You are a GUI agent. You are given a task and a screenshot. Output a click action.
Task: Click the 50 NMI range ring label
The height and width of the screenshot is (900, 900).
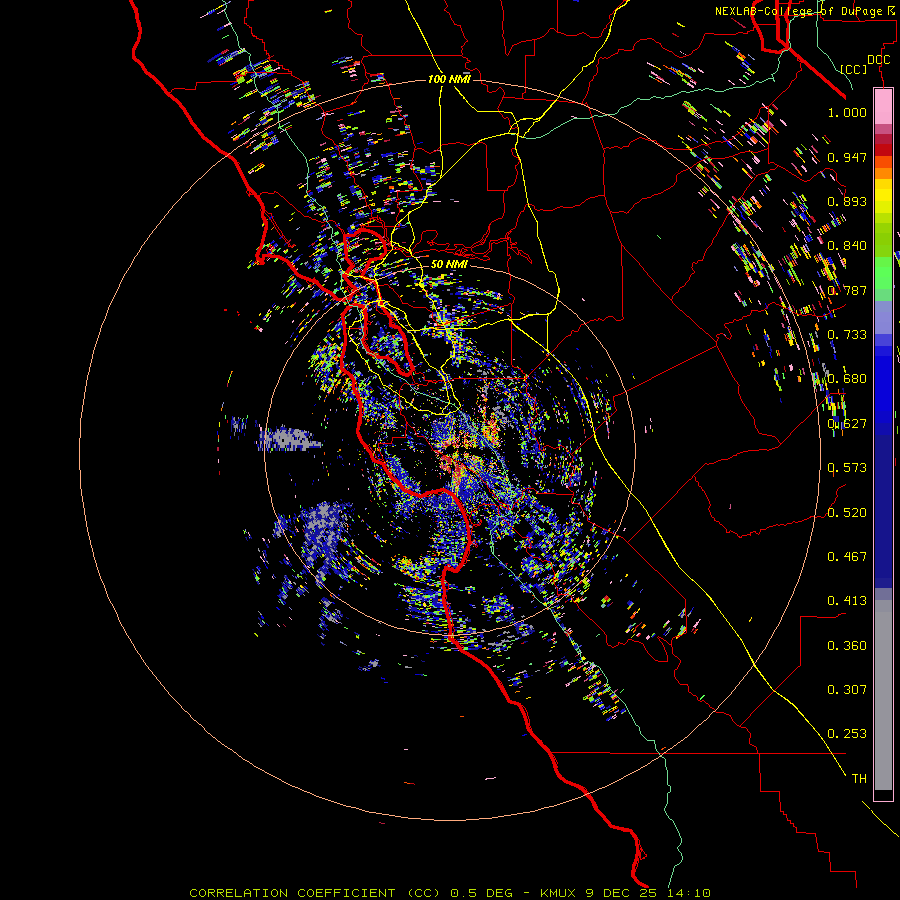coord(449,264)
